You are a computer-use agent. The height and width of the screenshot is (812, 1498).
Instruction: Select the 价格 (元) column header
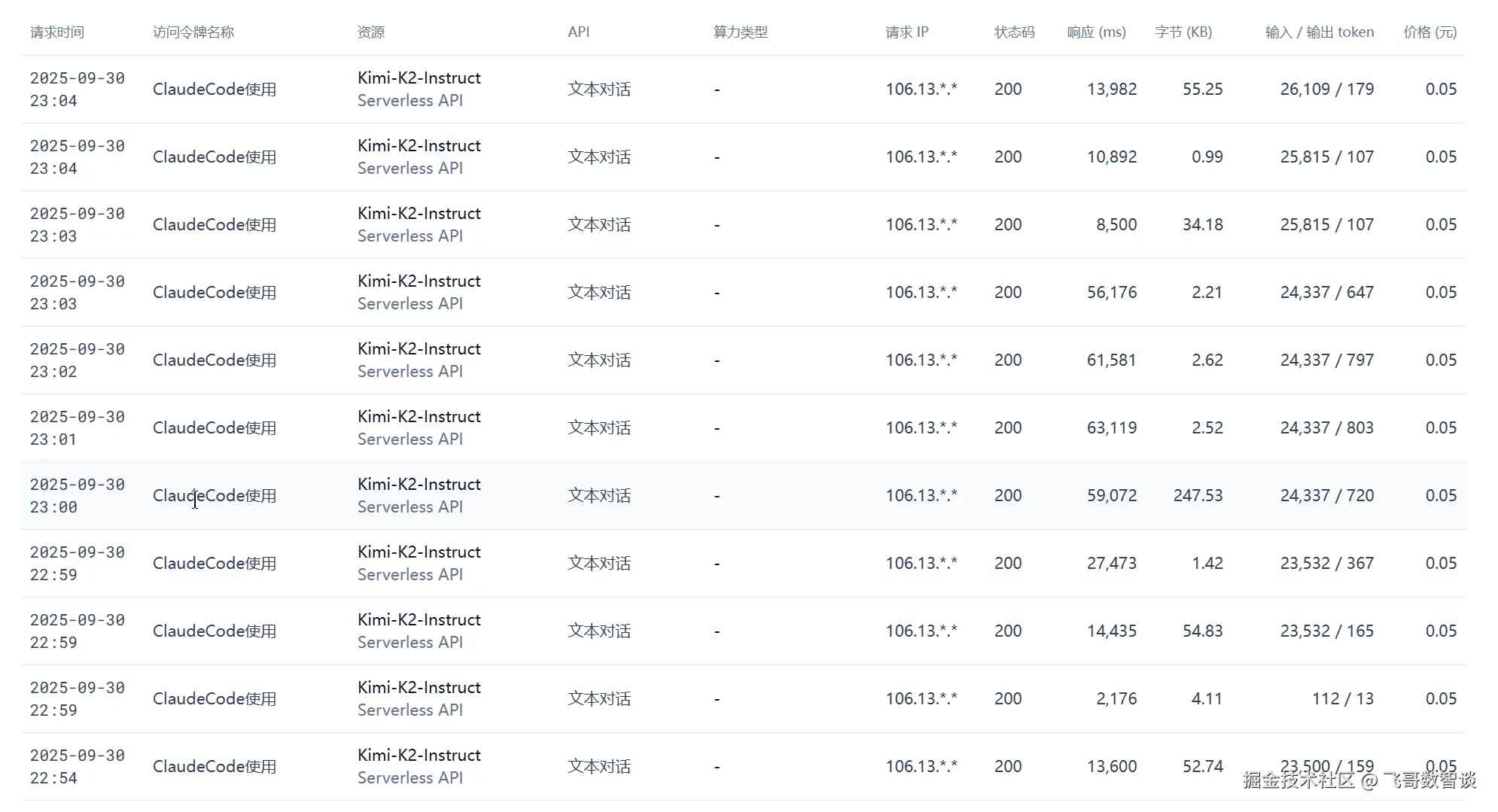(1429, 32)
